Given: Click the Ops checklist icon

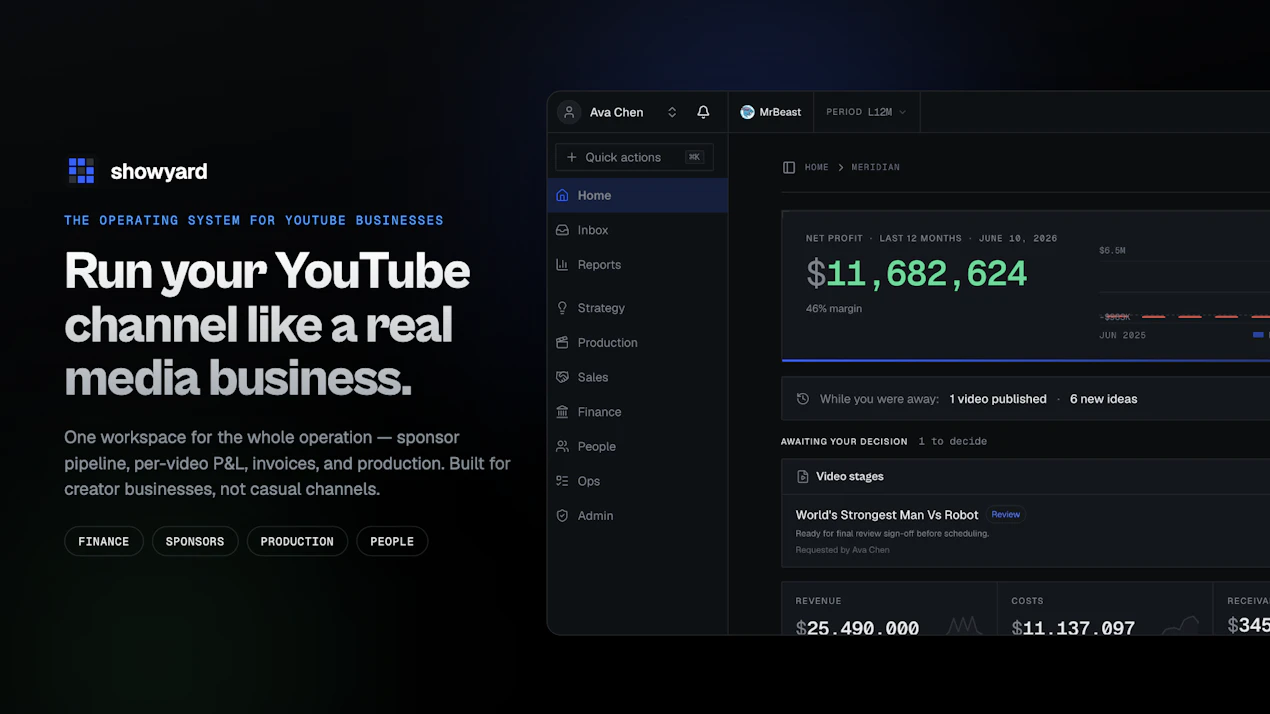Looking at the screenshot, I should pyautogui.click(x=562, y=481).
